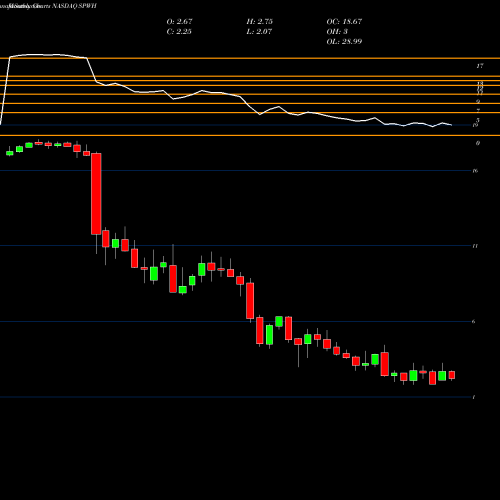Click the '11' price axis label

pyautogui.click(x=475, y=246)
